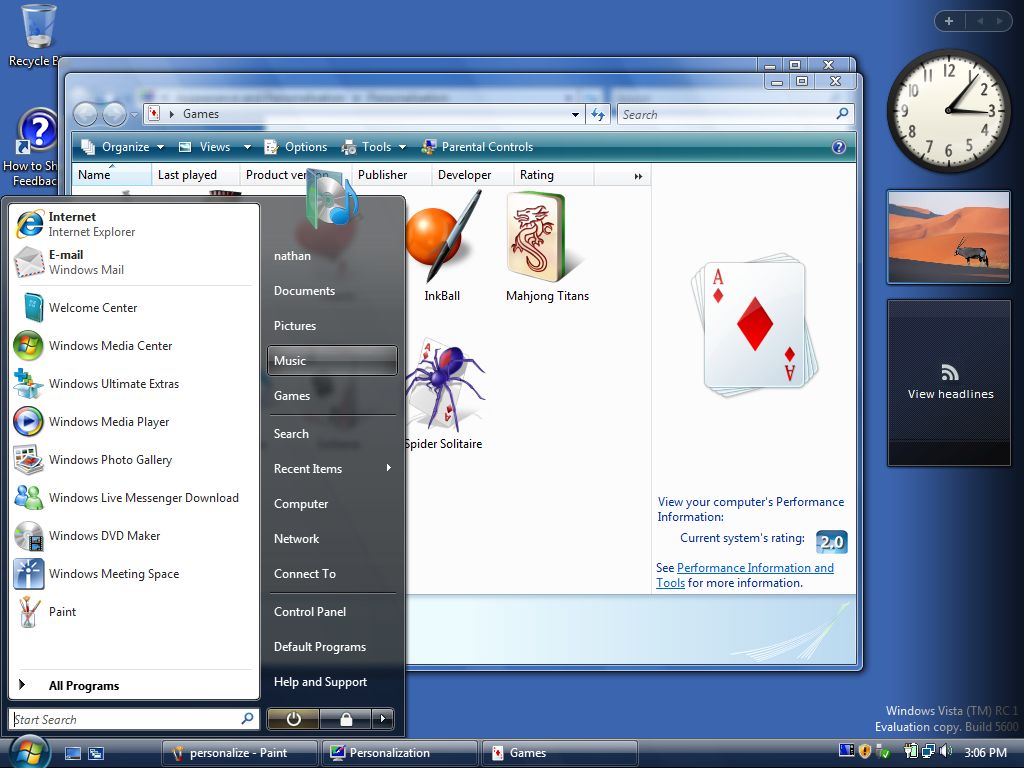
Task: Open Documents from the Start menu
Action: (x=332, y=291)
